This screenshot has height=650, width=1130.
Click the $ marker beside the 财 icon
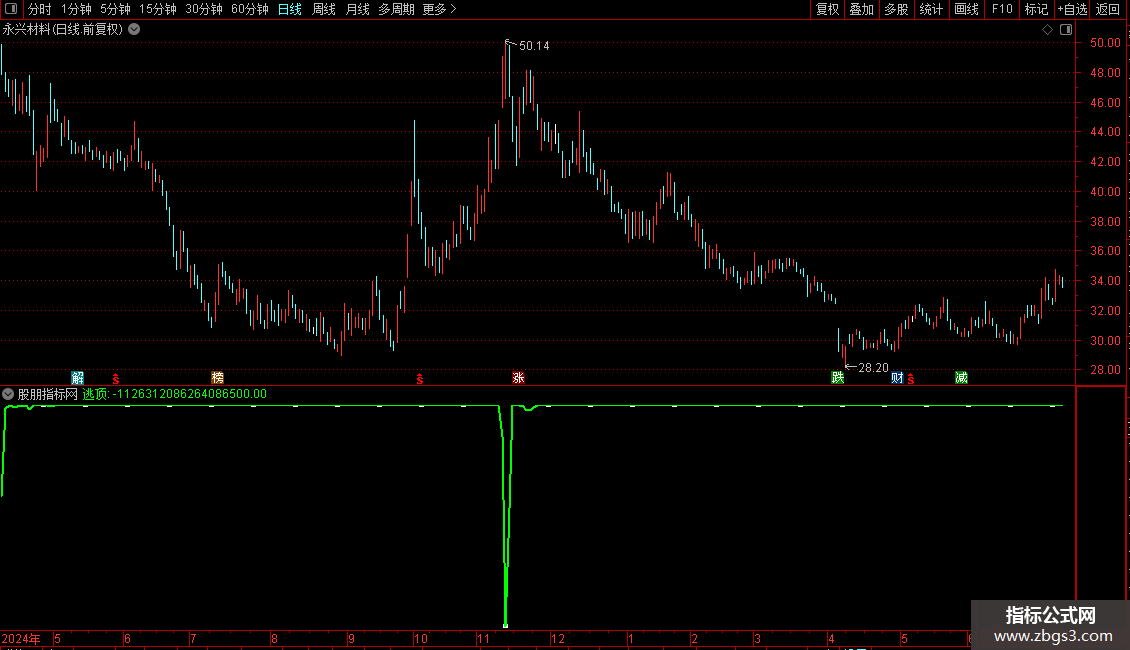[911, 379]
